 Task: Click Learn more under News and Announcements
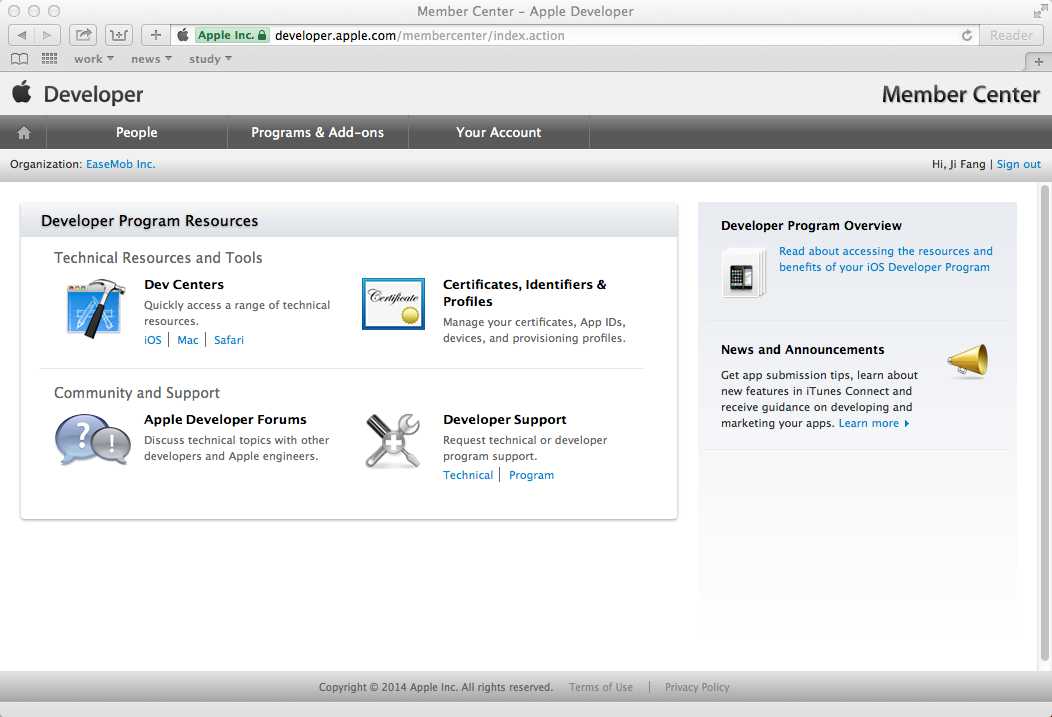874,423
